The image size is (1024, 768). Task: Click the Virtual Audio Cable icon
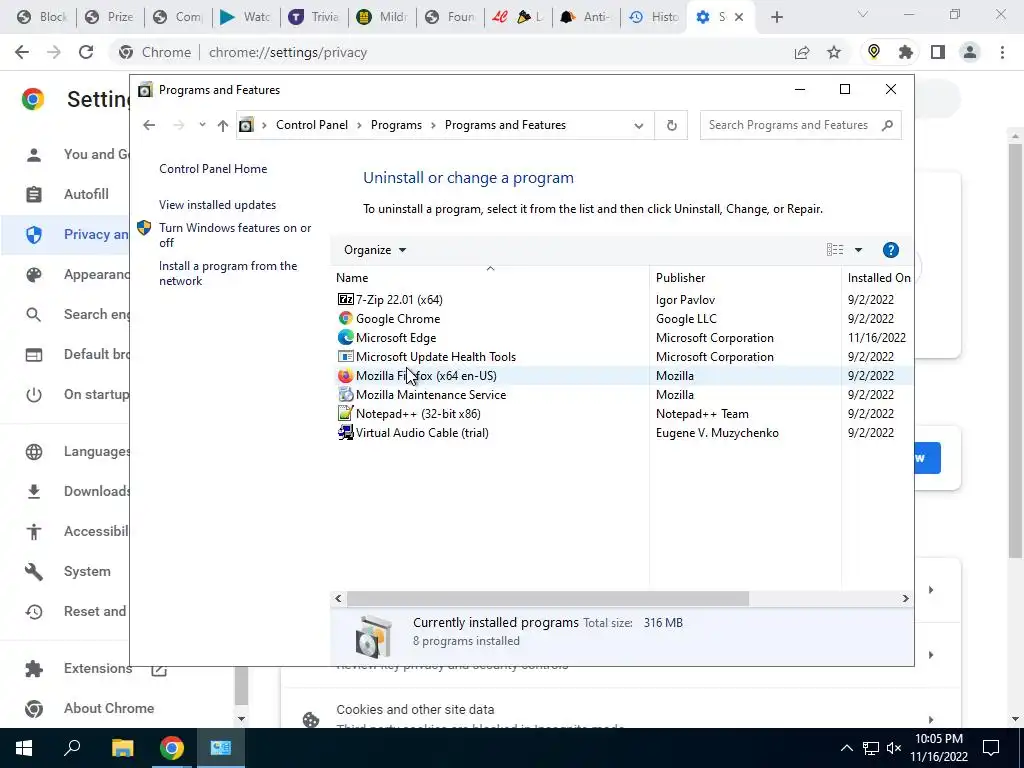click(345, 432)
